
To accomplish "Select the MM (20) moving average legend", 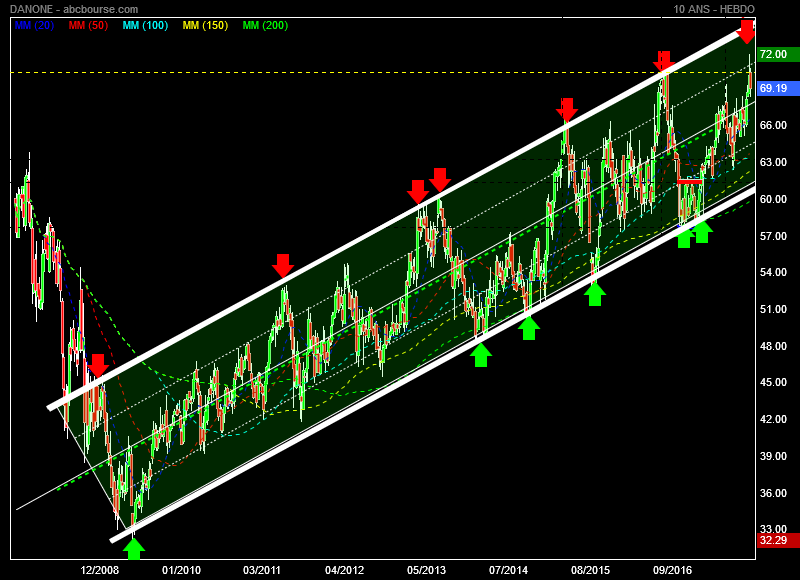I will tap(34, 26).
